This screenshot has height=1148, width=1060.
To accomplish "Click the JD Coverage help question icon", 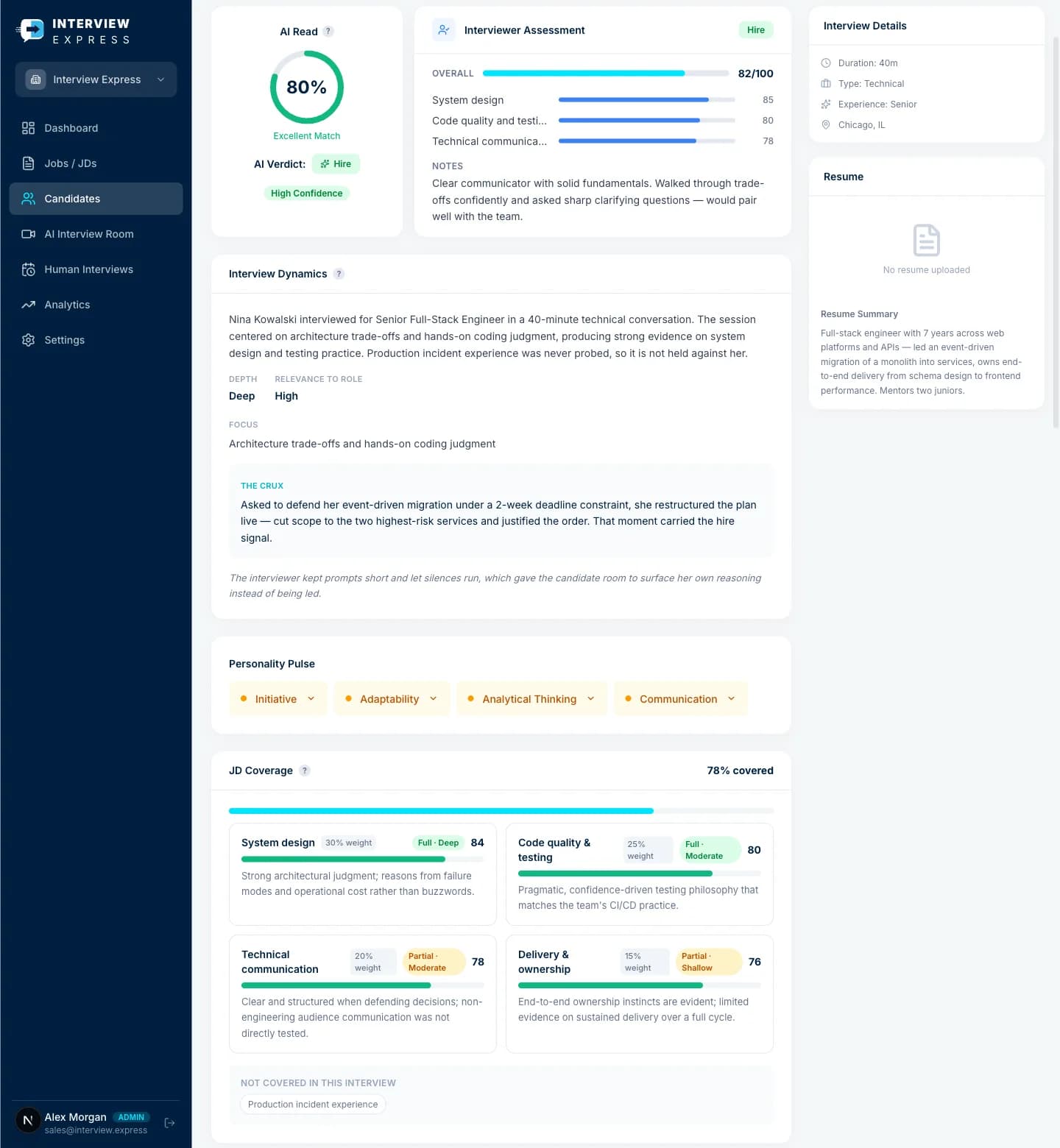I will (305, 770).
